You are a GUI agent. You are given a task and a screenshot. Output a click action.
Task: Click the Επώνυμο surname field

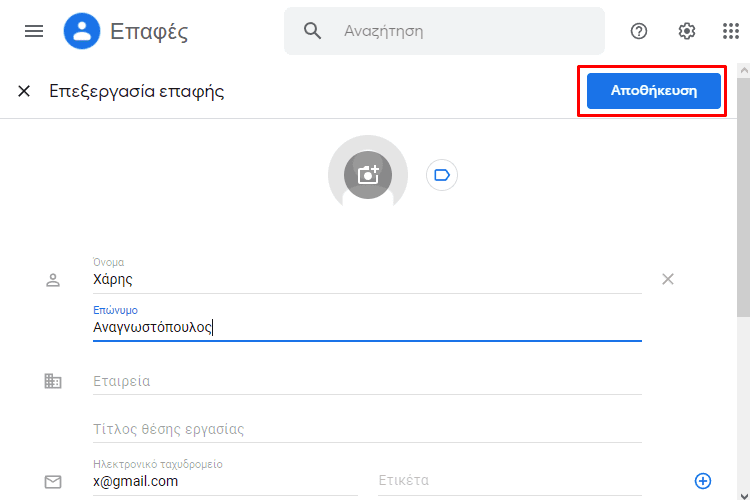pyautogui.click(x=367, y=323)
